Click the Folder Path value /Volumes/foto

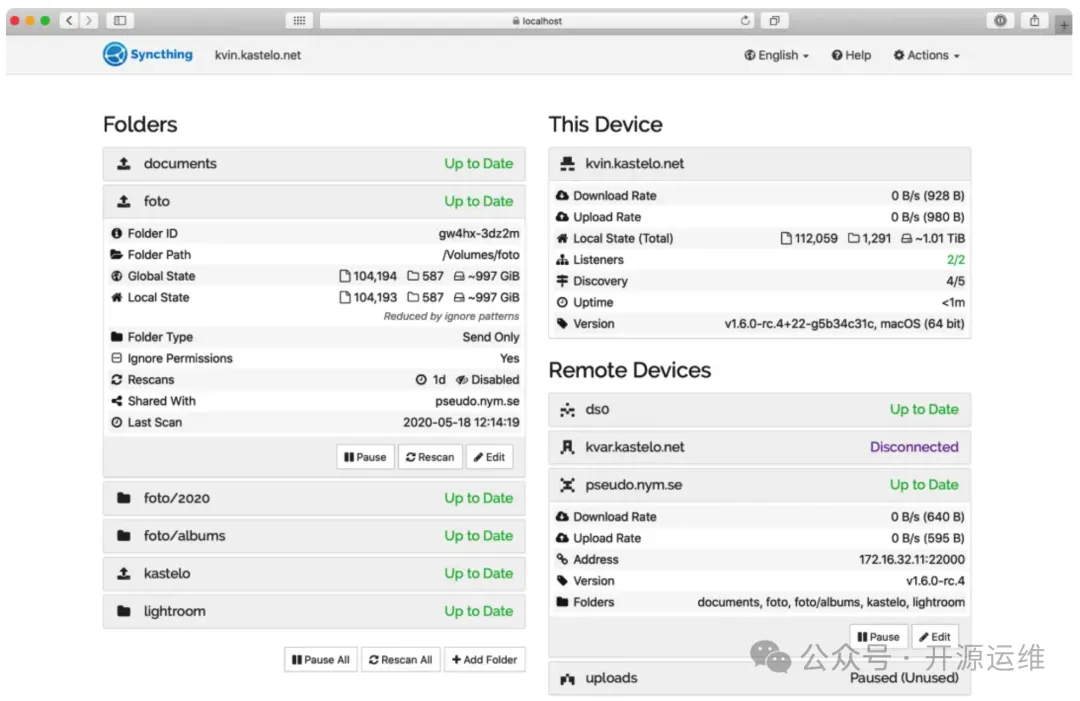click(481, 255)
